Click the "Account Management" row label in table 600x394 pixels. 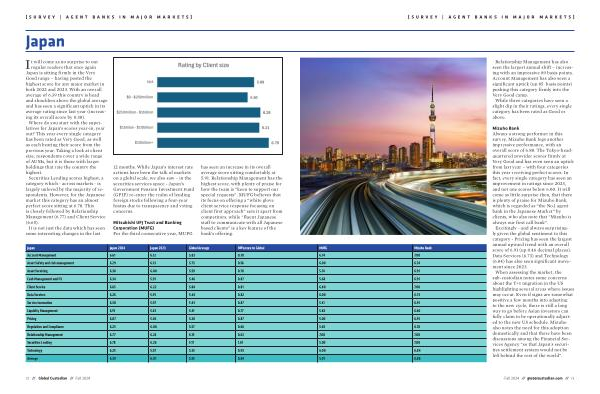tap(41, 255)
